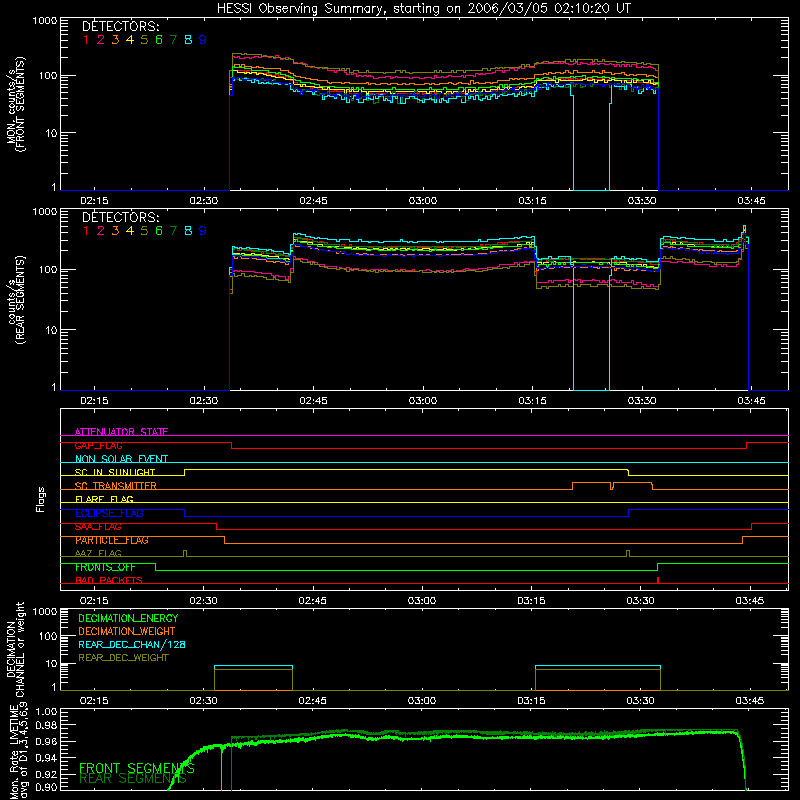The image size is (800, 800).
Task: Click the Flags y-axis title
Action: point(41,499)
